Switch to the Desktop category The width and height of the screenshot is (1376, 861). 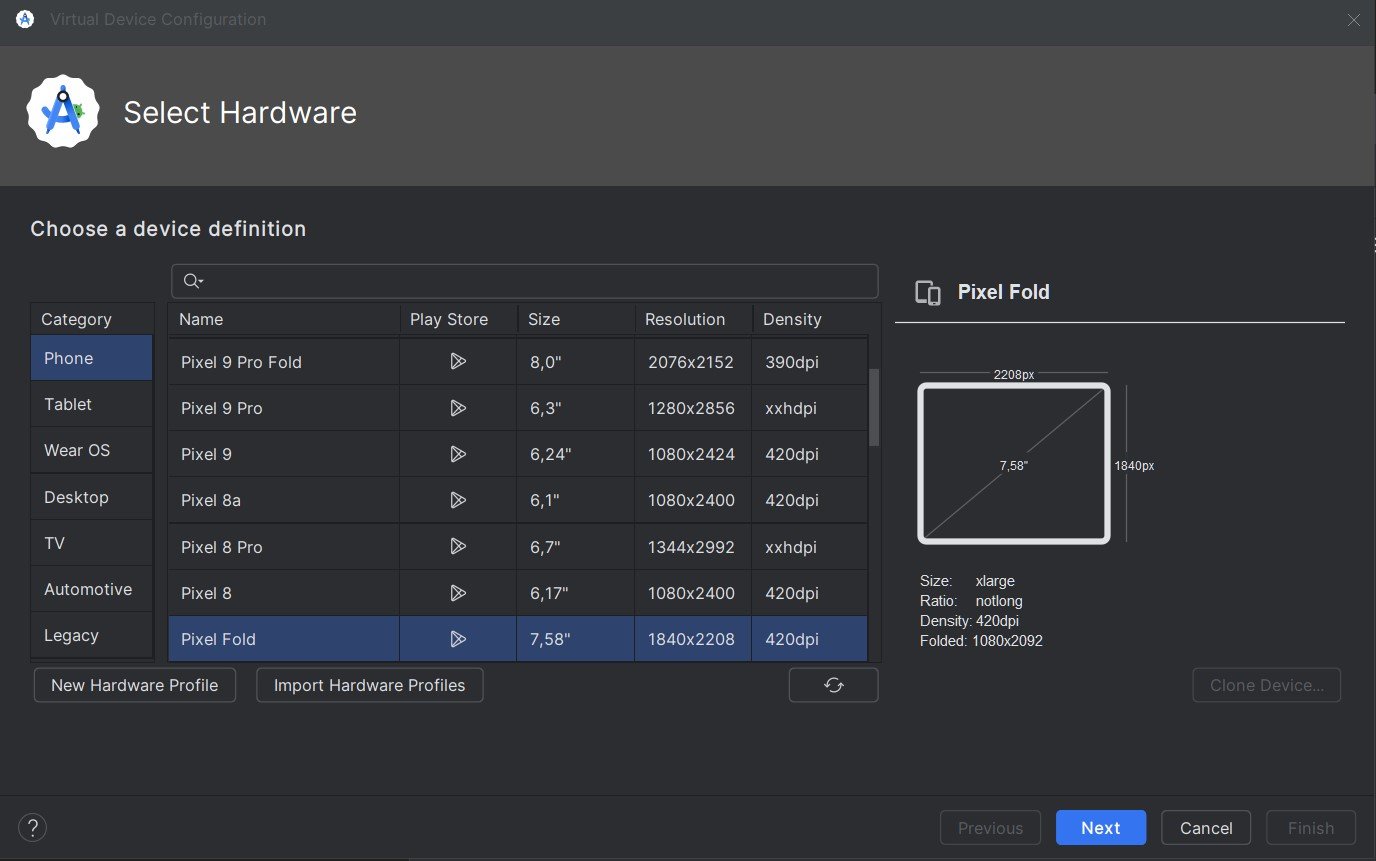[x=92, y=497]
